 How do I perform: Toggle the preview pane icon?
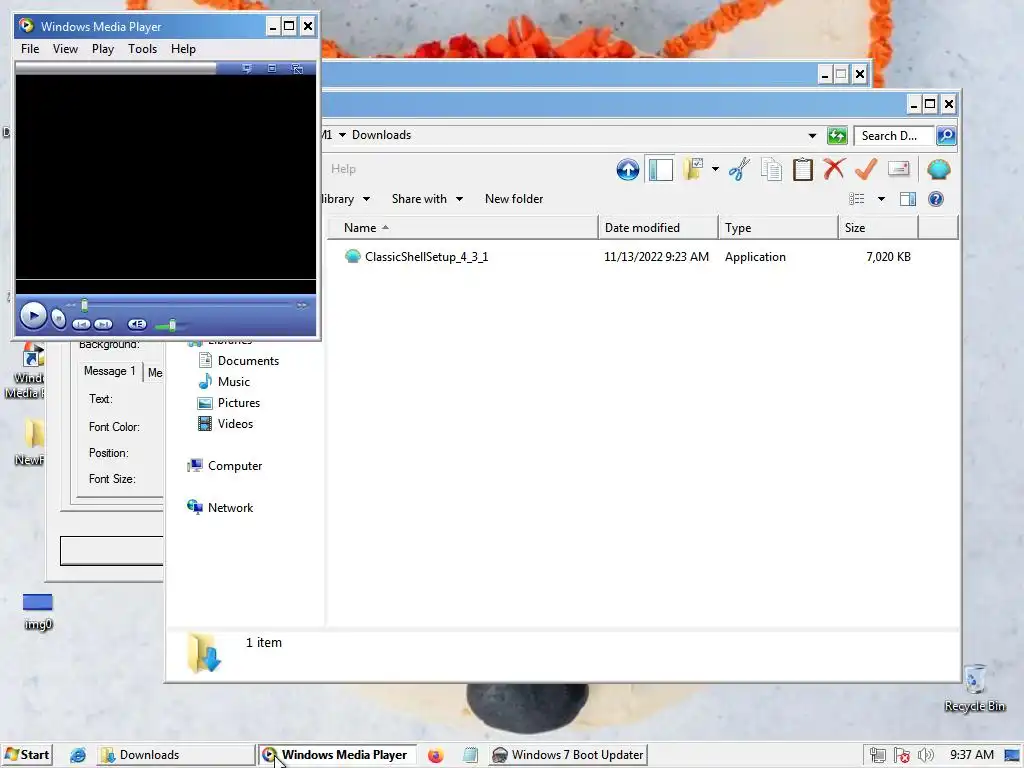(908, 199)
